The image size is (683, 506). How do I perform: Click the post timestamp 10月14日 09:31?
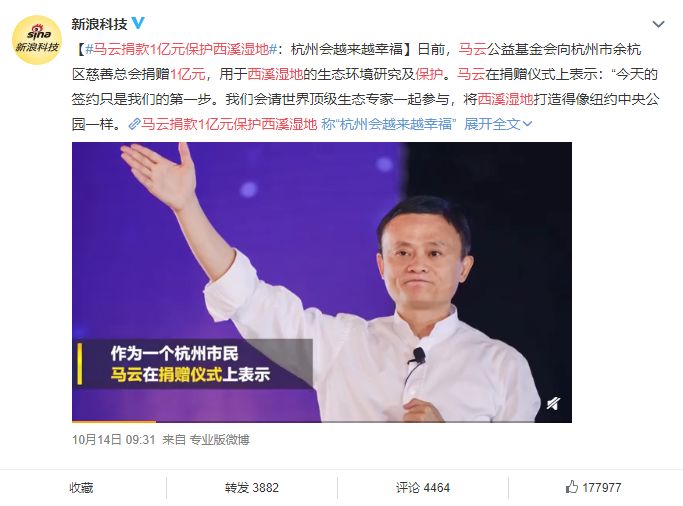tap(114, 440)
